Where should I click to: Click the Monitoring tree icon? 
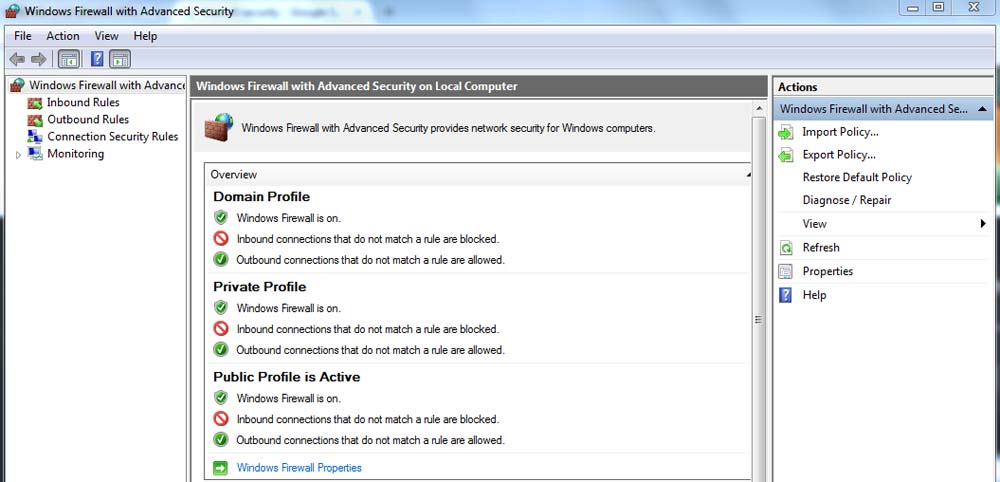tap(35, 154)
